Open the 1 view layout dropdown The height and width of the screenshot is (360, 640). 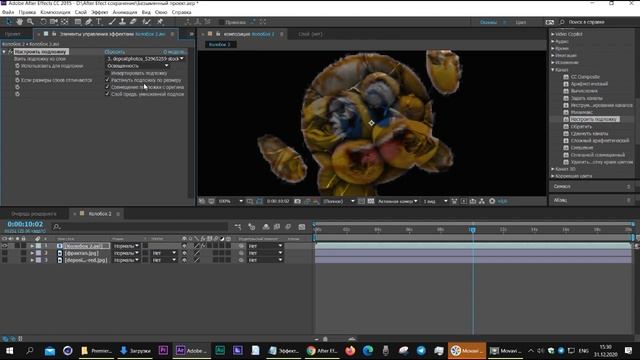(x=435, y=201)
